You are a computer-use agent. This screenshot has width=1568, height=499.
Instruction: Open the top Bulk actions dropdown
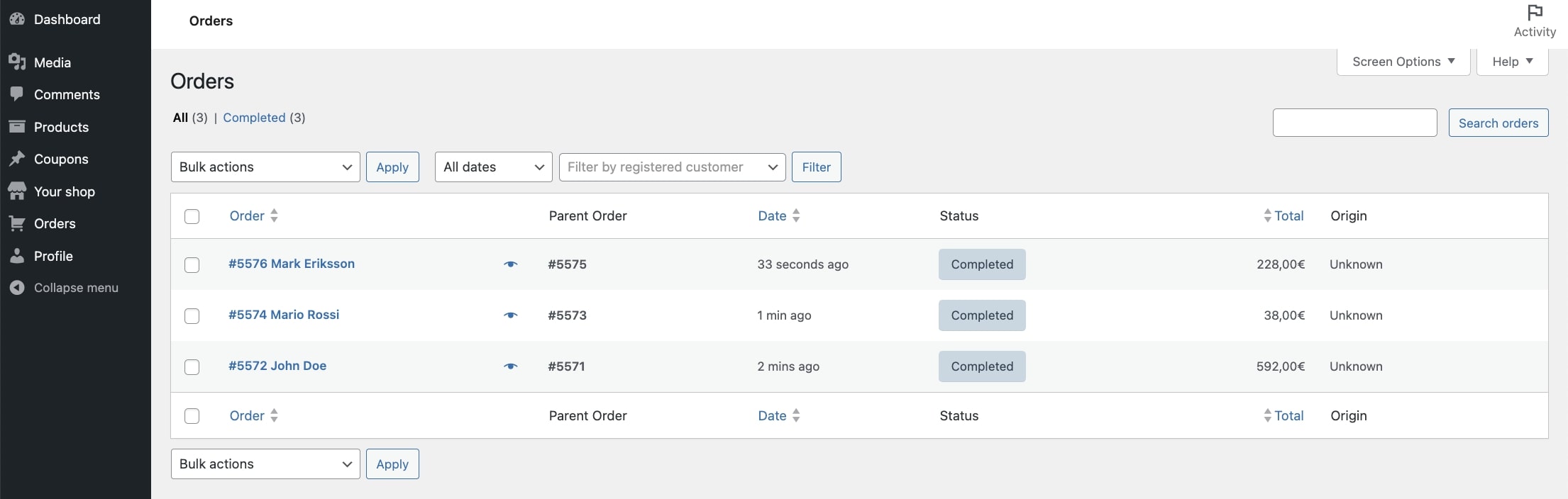[x=265, y=167]
